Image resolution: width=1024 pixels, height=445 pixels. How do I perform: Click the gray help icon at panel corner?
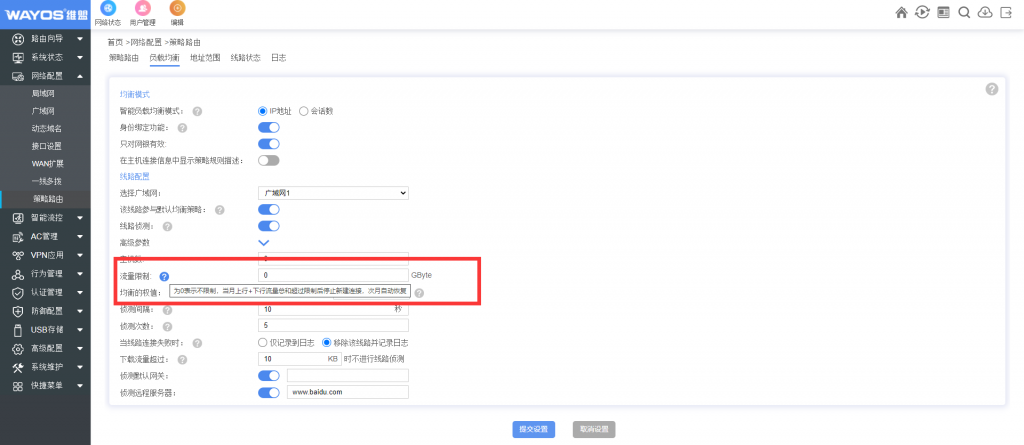992,89
